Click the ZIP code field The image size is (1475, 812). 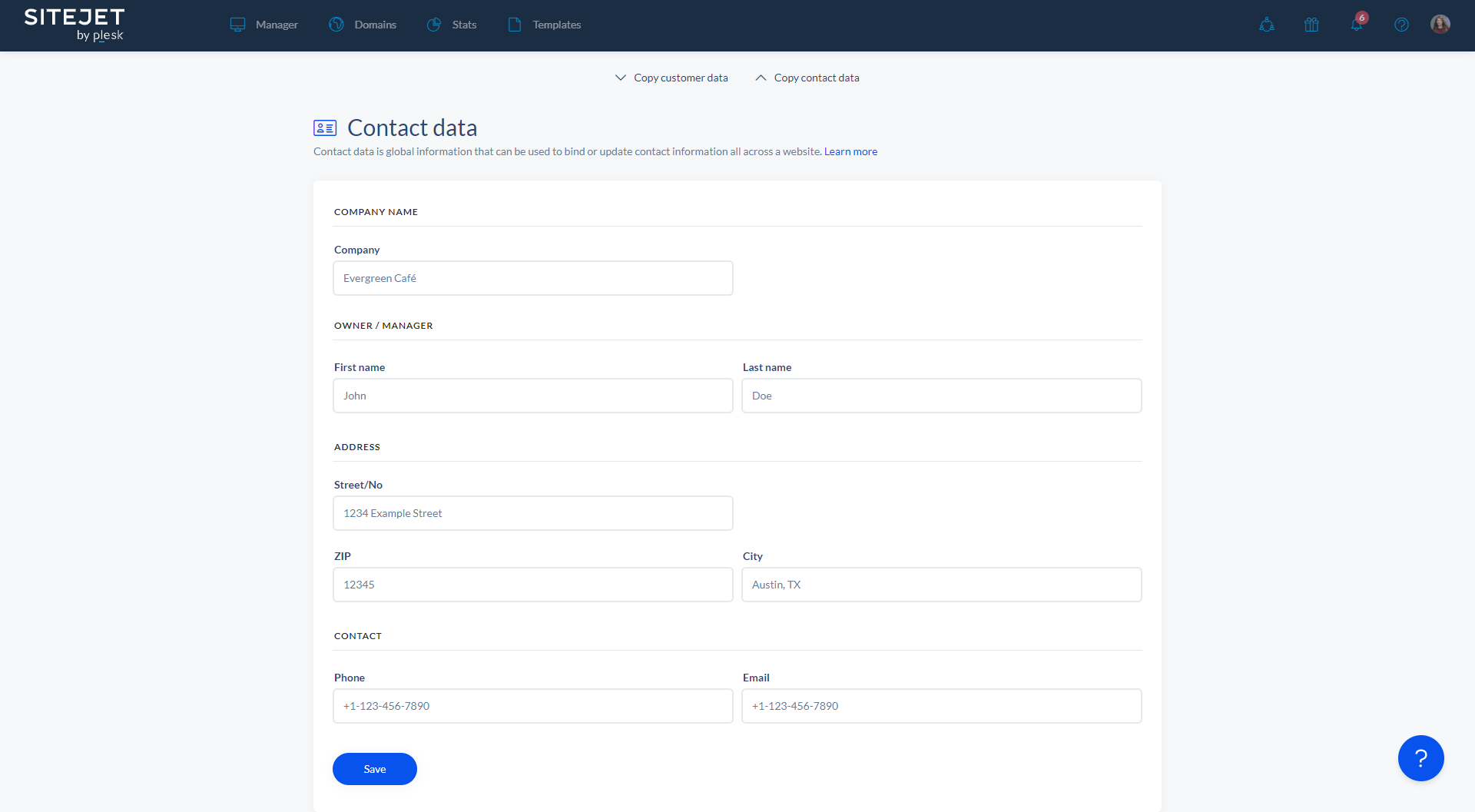click(533, 585)
